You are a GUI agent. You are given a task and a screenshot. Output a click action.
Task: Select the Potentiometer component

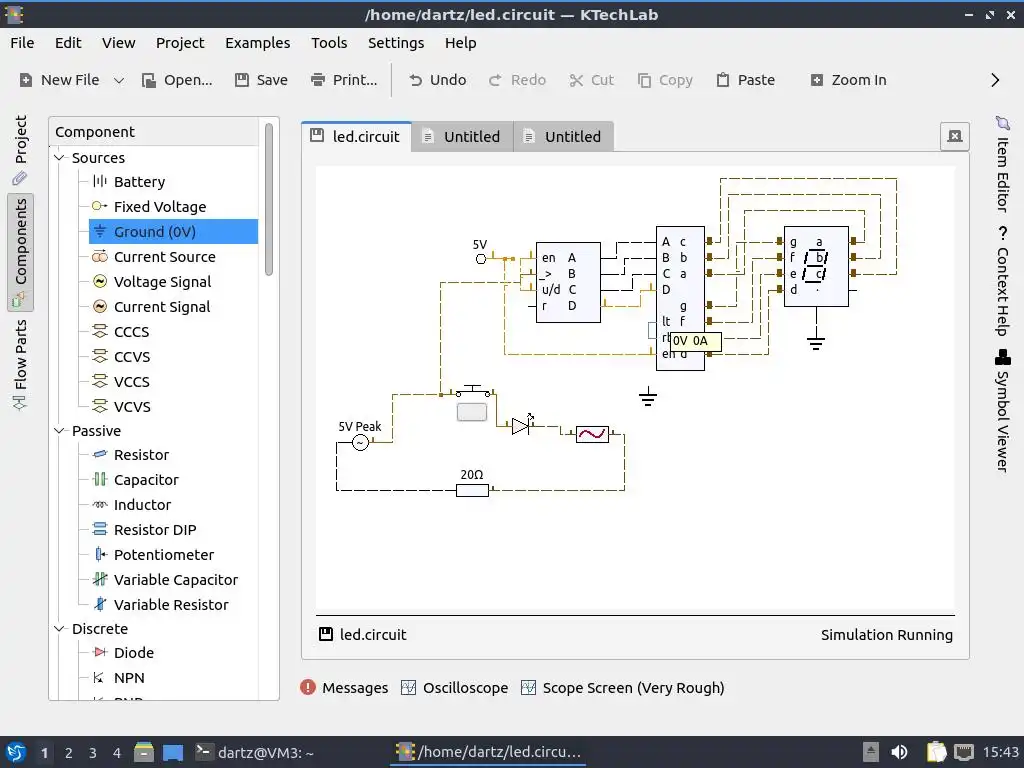click(x=163, y=554)
